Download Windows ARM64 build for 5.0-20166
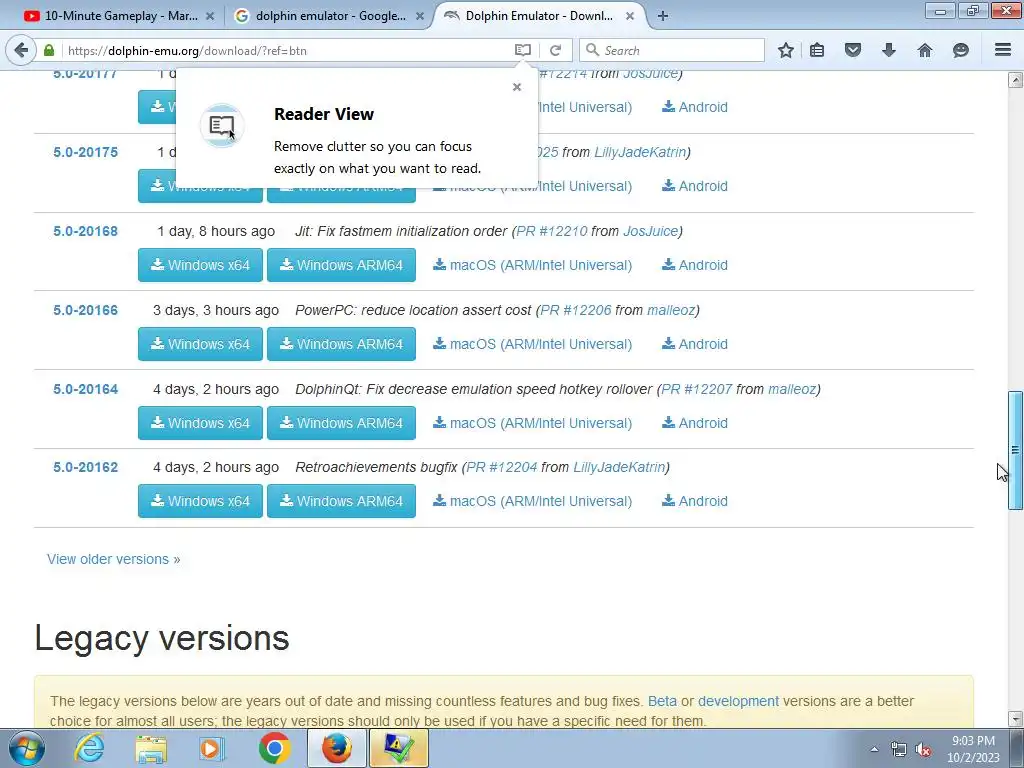Viewport: 1024px width, 768px height. click(x=342, y=344)
